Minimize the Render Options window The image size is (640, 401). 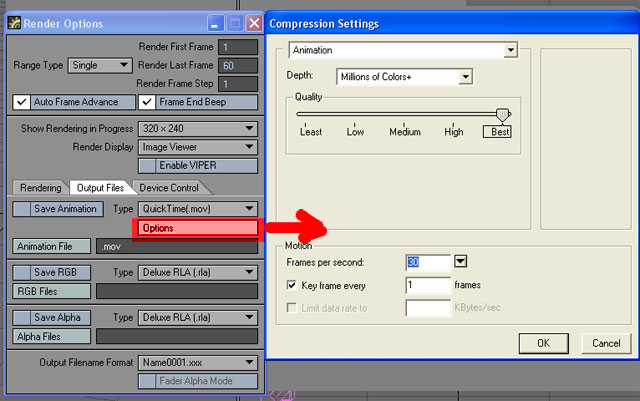[215, 23]
